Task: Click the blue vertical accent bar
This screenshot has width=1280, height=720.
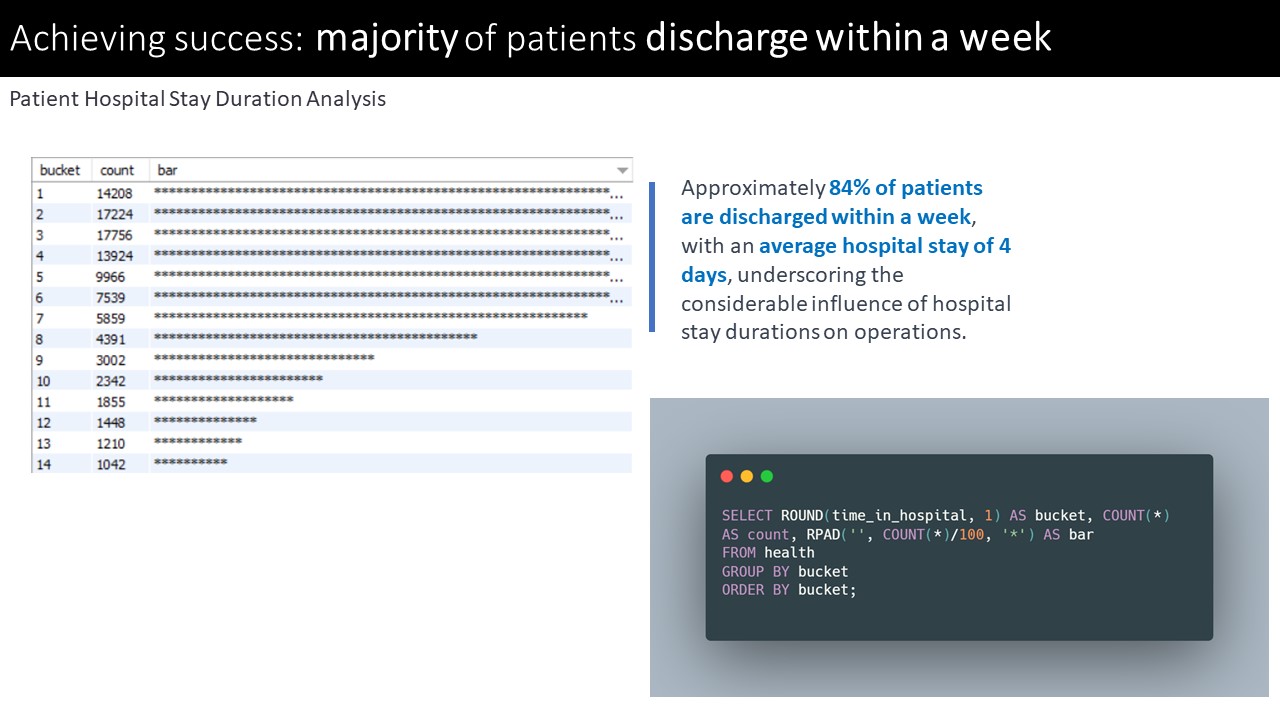Action: point(652,257)
